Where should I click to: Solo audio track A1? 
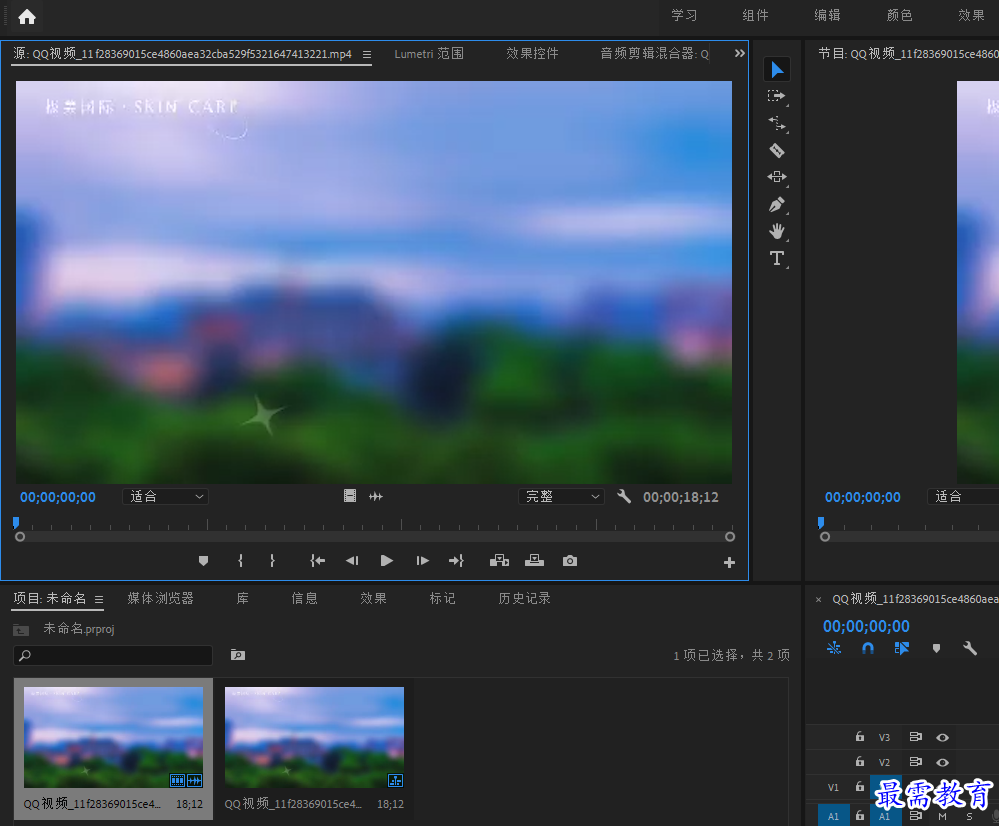[969, 816]
